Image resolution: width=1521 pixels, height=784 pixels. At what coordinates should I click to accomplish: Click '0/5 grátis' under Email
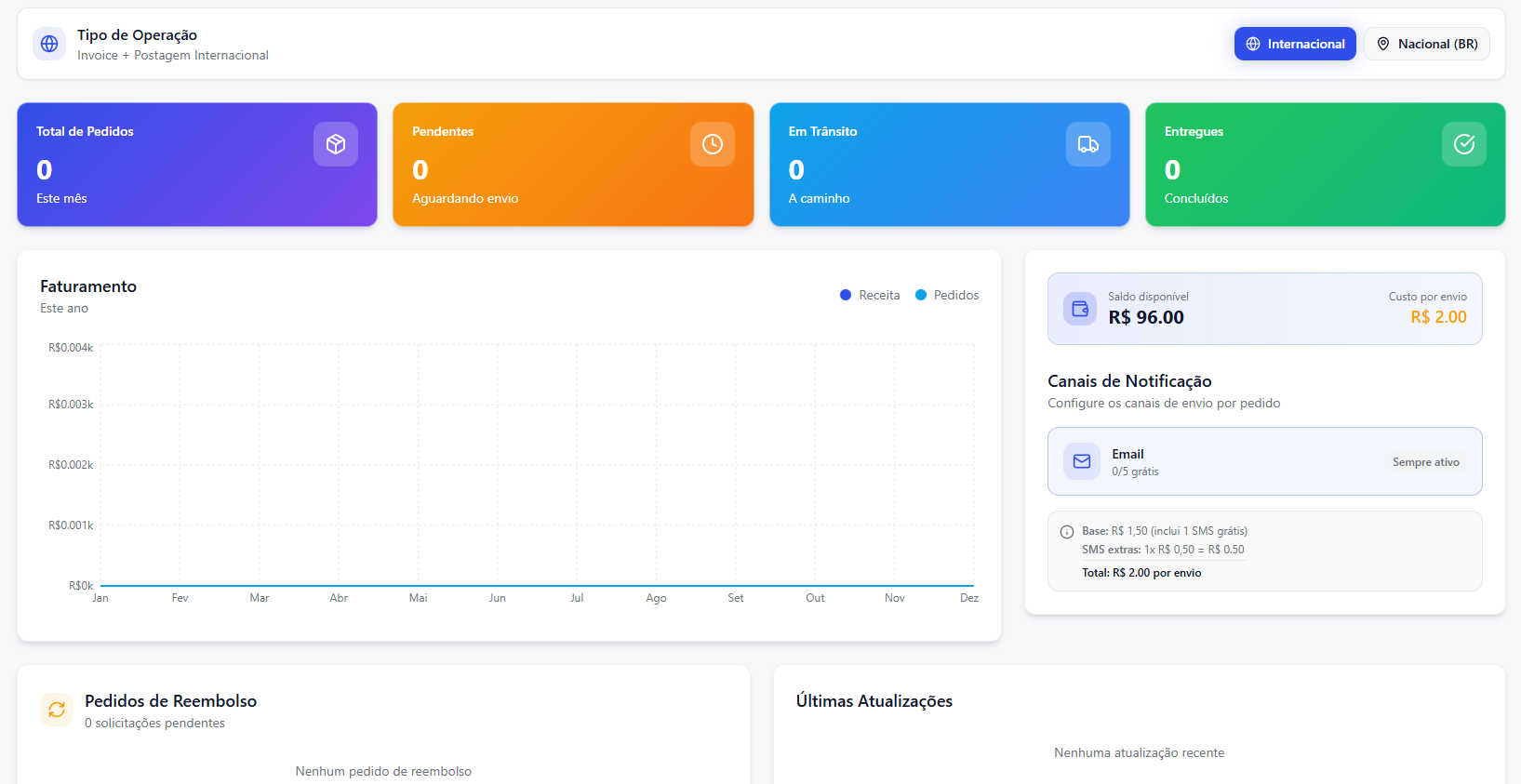pyautogui.click(x=1135, y=472)
